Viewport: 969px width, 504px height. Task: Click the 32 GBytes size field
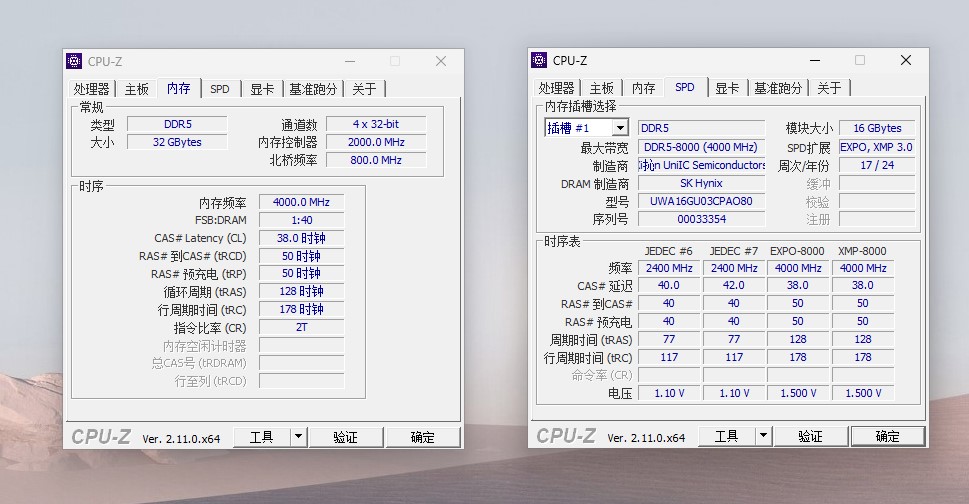(177, 142)
